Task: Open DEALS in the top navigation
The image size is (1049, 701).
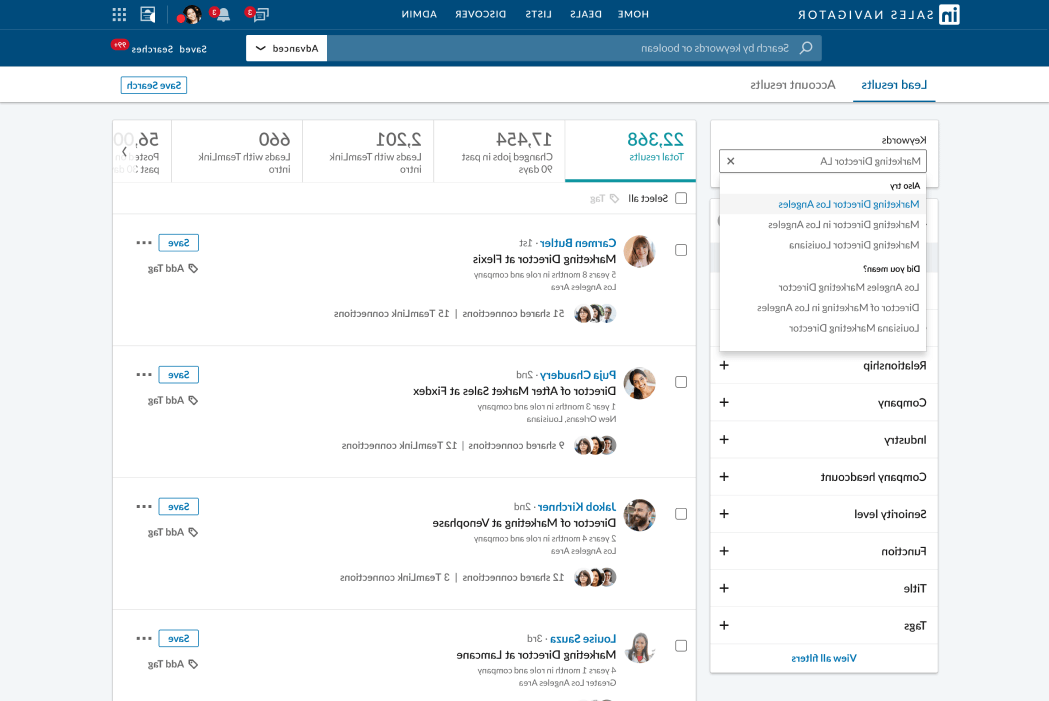Action: coord(585,14)
